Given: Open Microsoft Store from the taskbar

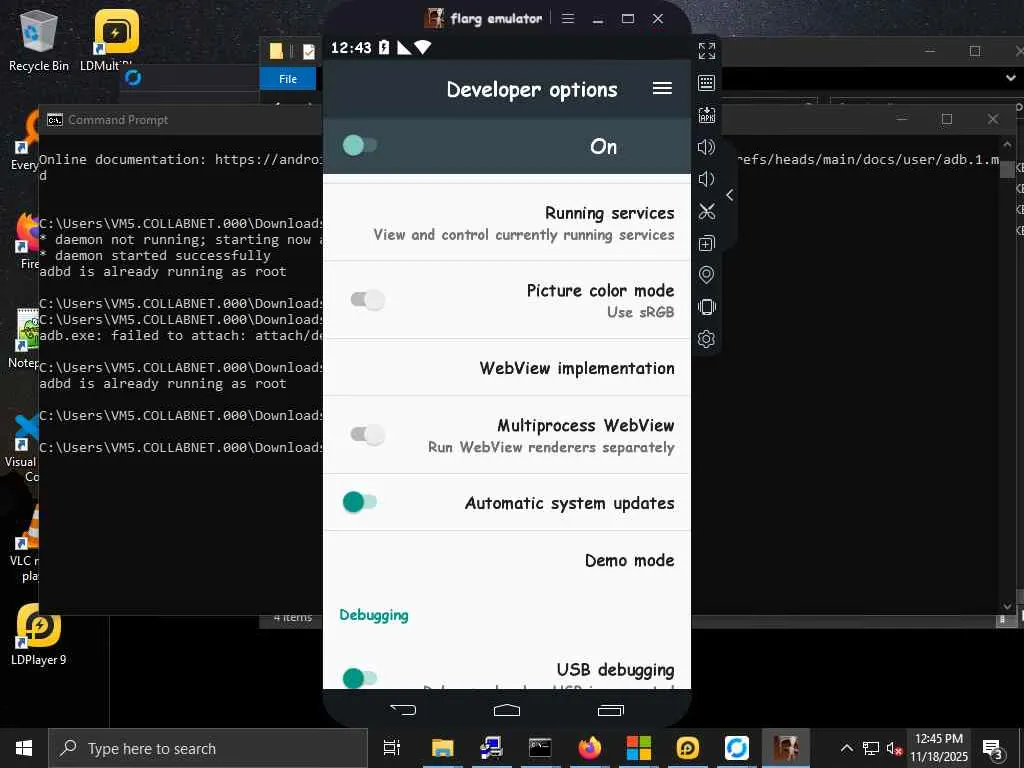Looking at the screenshot, I should (x=639, y=748).
